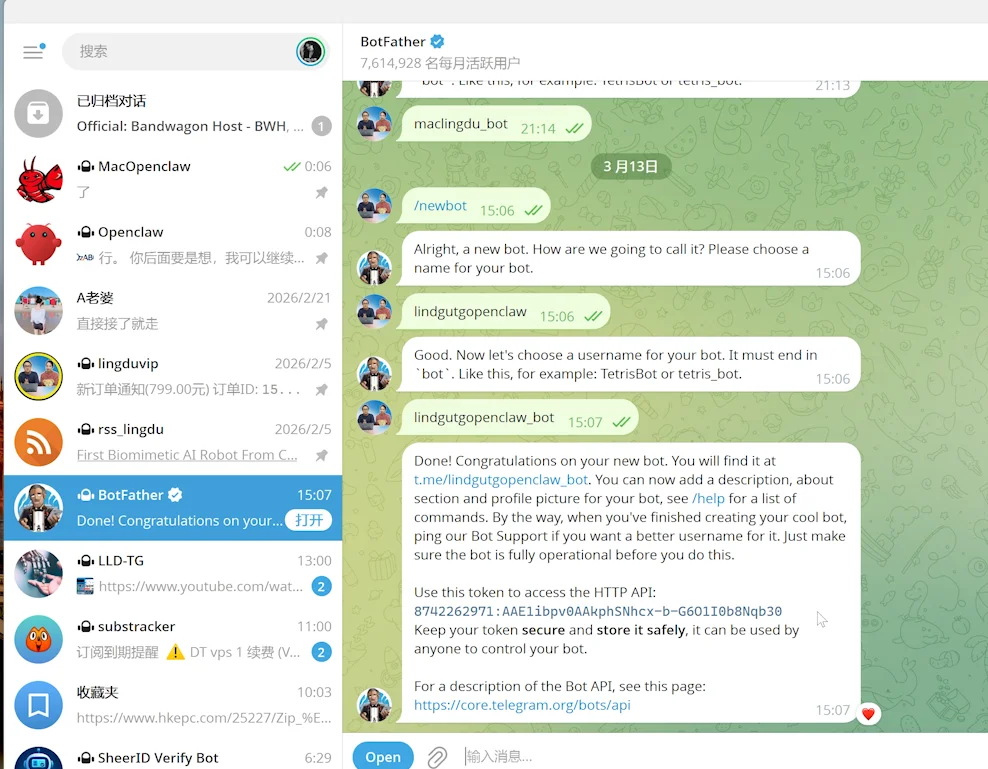988x769 pixels.
Task: Open the substracker bot chat
Action: (173, 639)
